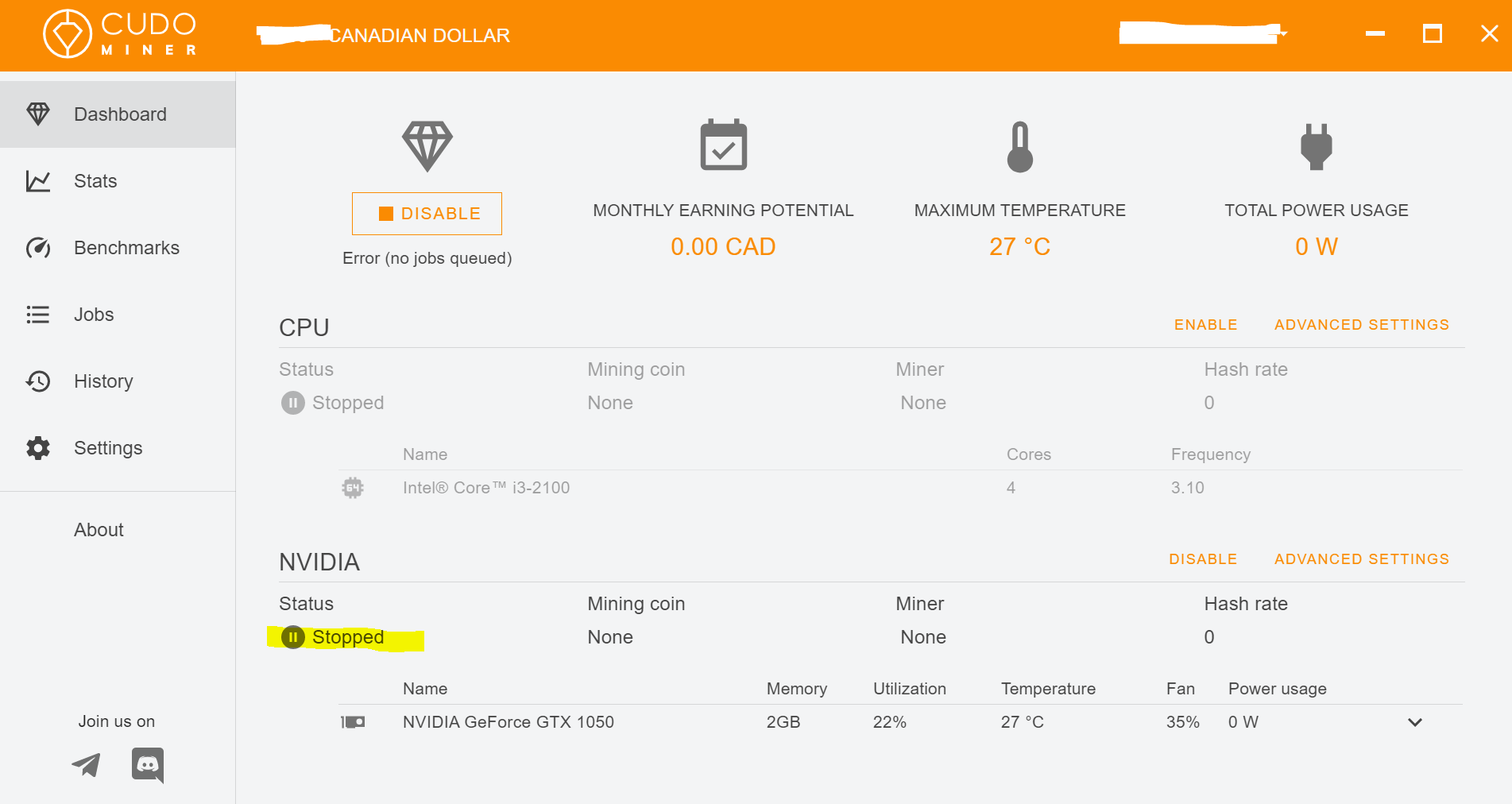Click the Dashboard diamond icon in sidebar
This screenshot has height=804, width=1512.
coord(38,114)
